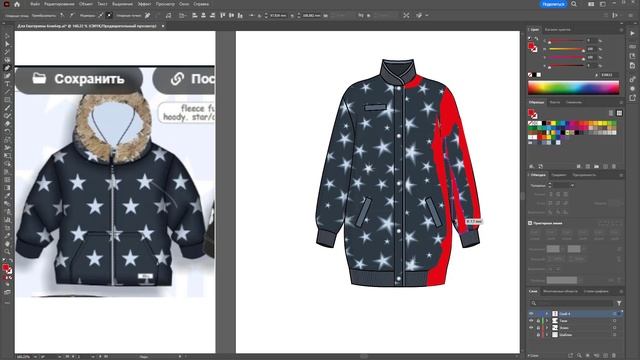
Task: Click the X coordinate input field
Action: coord(278,16)
